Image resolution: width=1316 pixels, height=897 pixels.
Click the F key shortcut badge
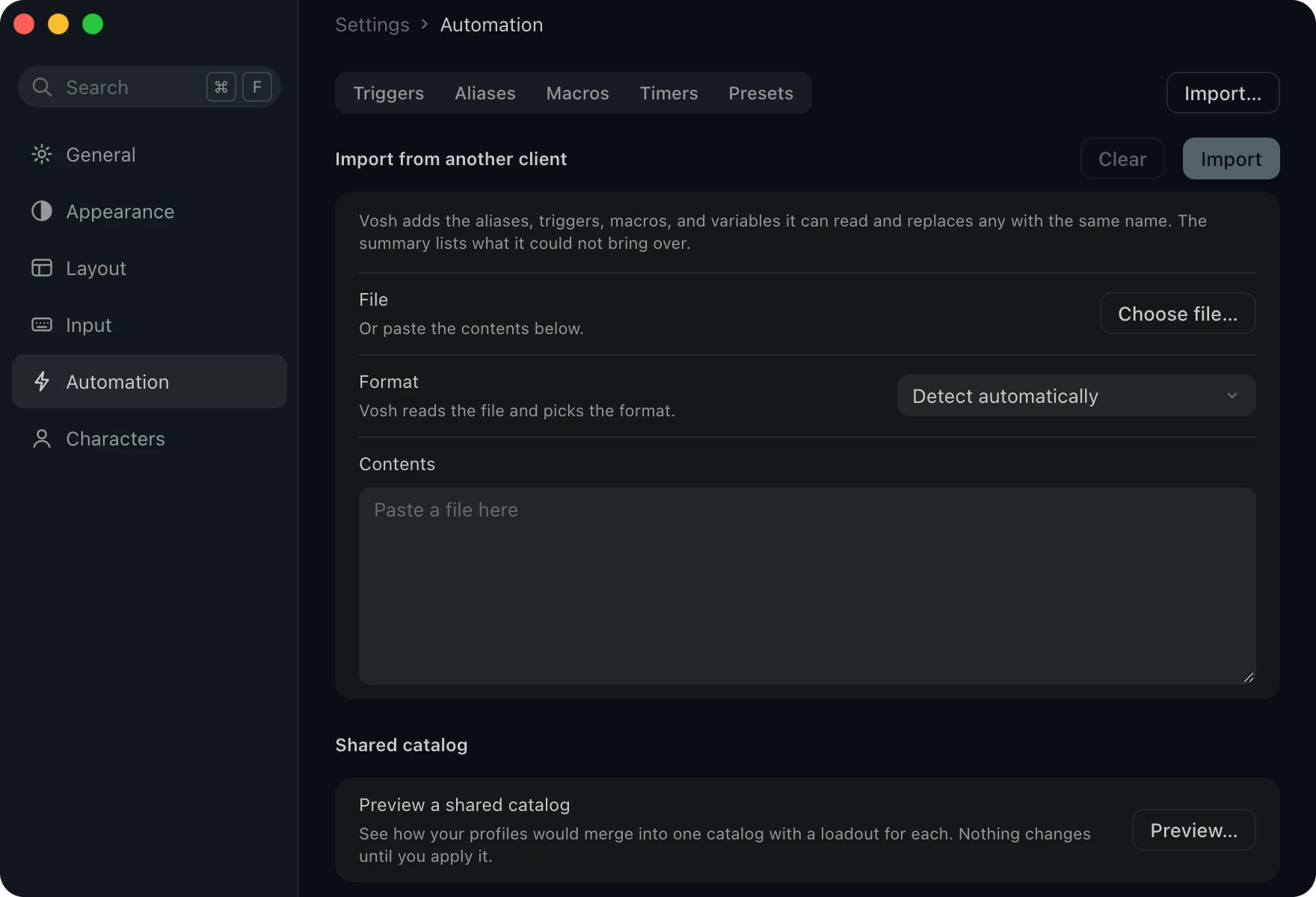257,87
